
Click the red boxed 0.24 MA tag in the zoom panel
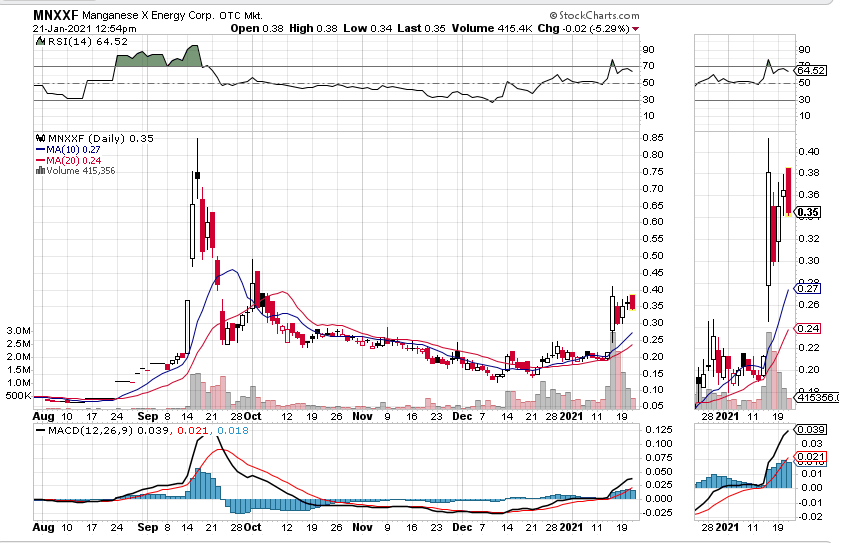(x=808, y=328)
